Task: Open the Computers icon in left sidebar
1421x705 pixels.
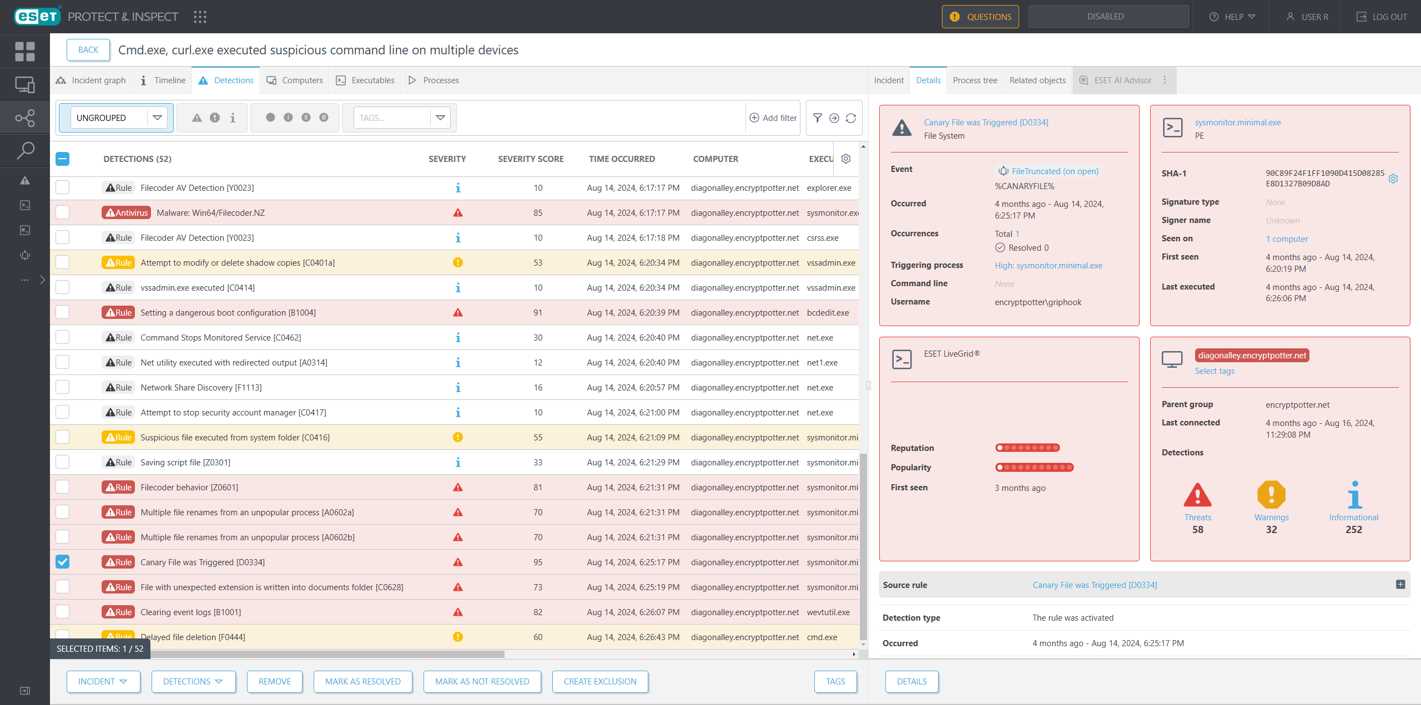Action: (25, 85)
